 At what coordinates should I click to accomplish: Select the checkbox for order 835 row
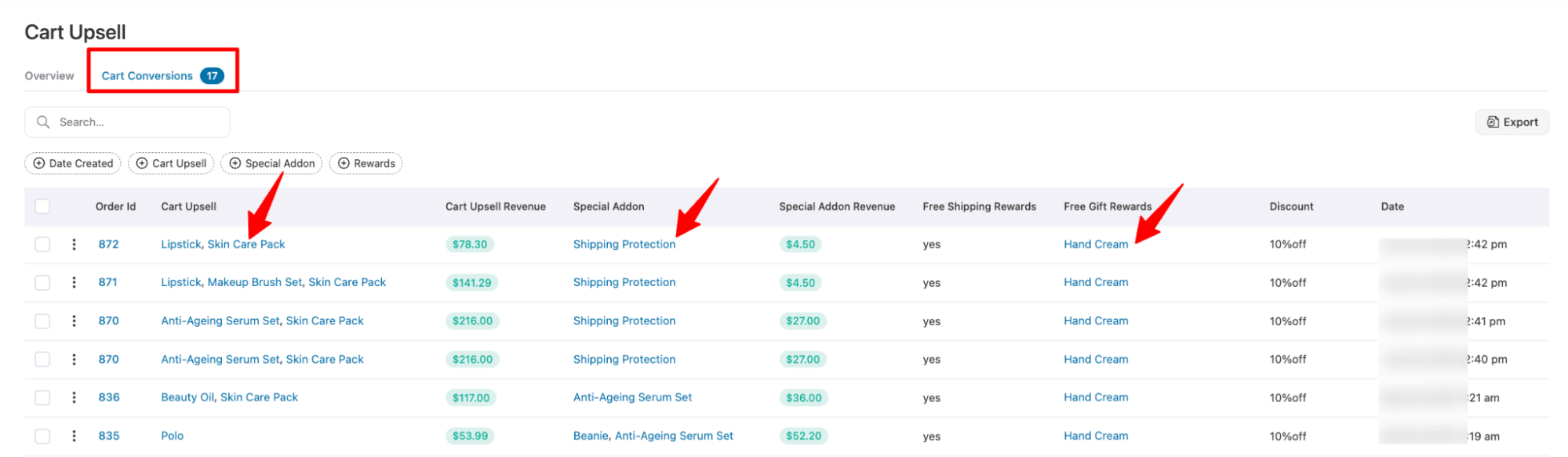coord(42,436)
